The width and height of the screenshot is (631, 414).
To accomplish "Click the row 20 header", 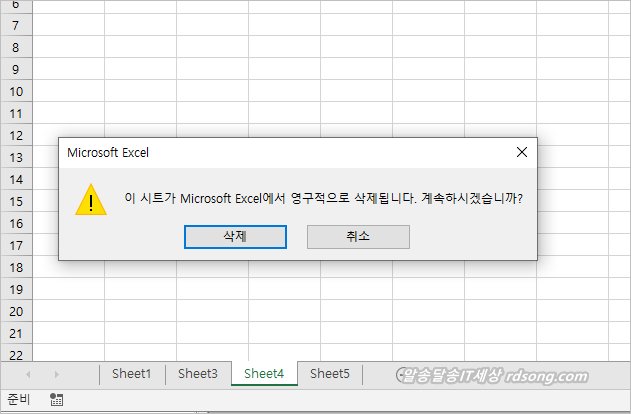I will click(x=15, y=311).
